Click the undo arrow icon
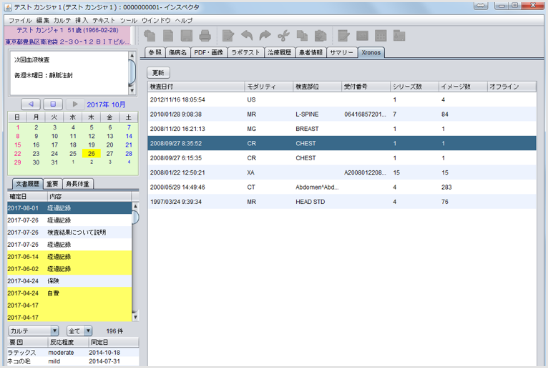 247,36
